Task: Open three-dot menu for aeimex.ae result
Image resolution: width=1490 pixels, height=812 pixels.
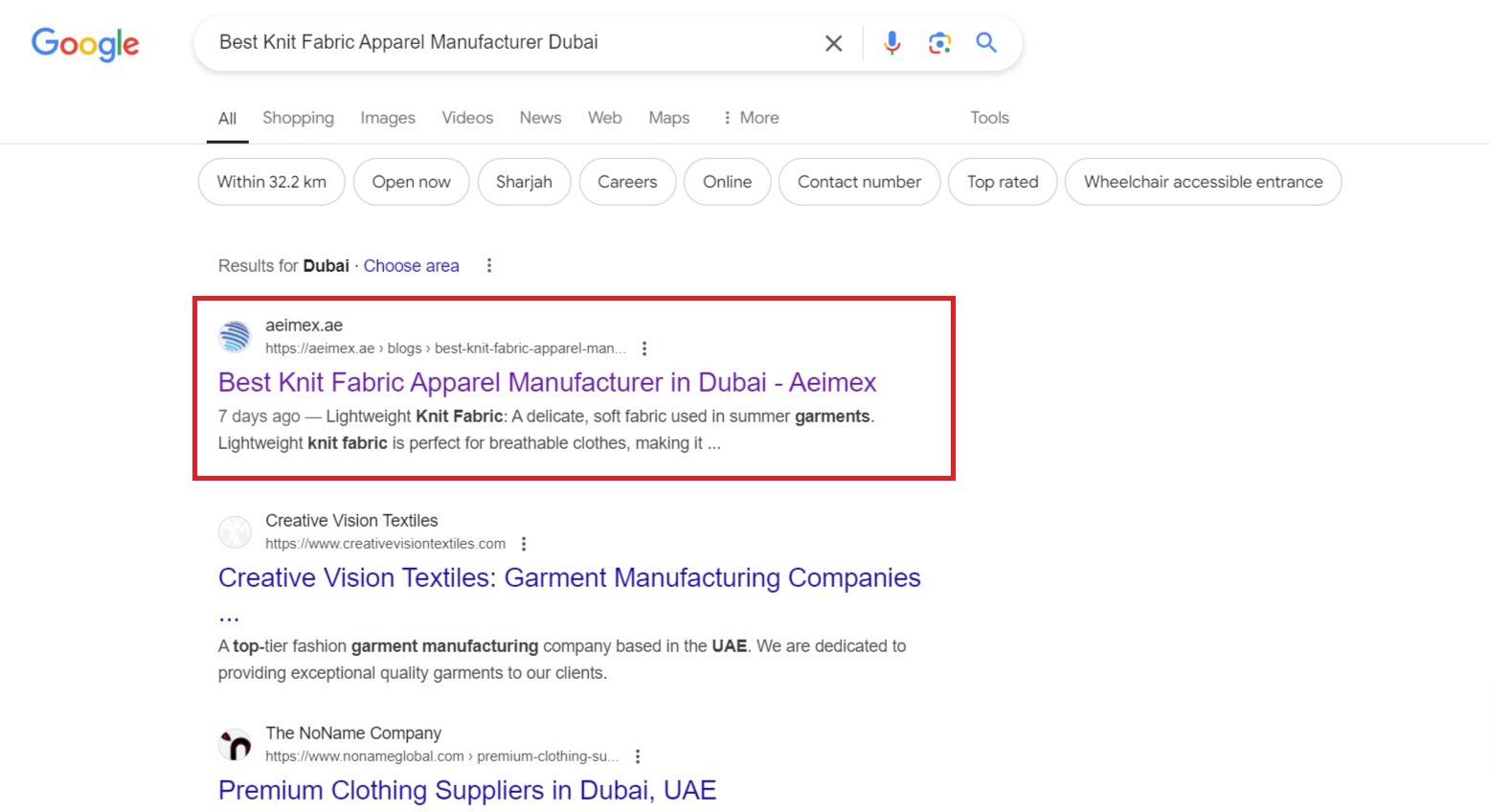Action: [x=644, y=349]
